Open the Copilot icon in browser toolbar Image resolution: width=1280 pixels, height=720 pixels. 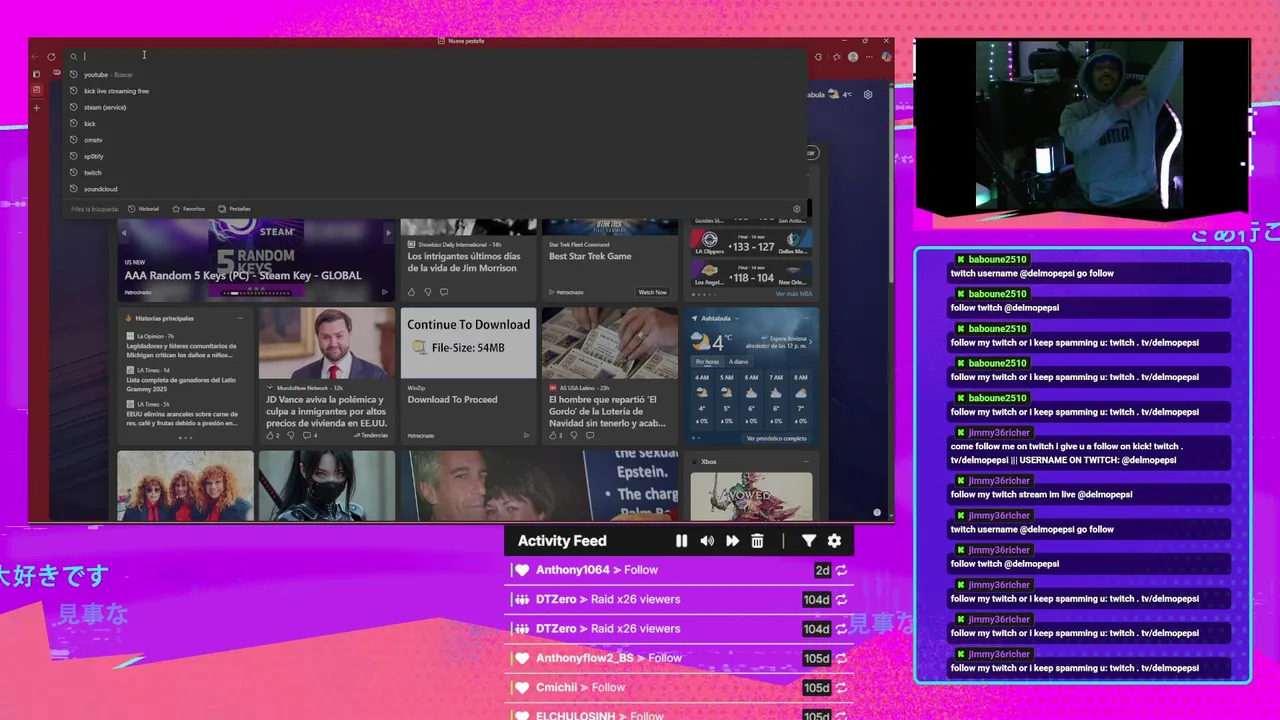tap(884, 57)
